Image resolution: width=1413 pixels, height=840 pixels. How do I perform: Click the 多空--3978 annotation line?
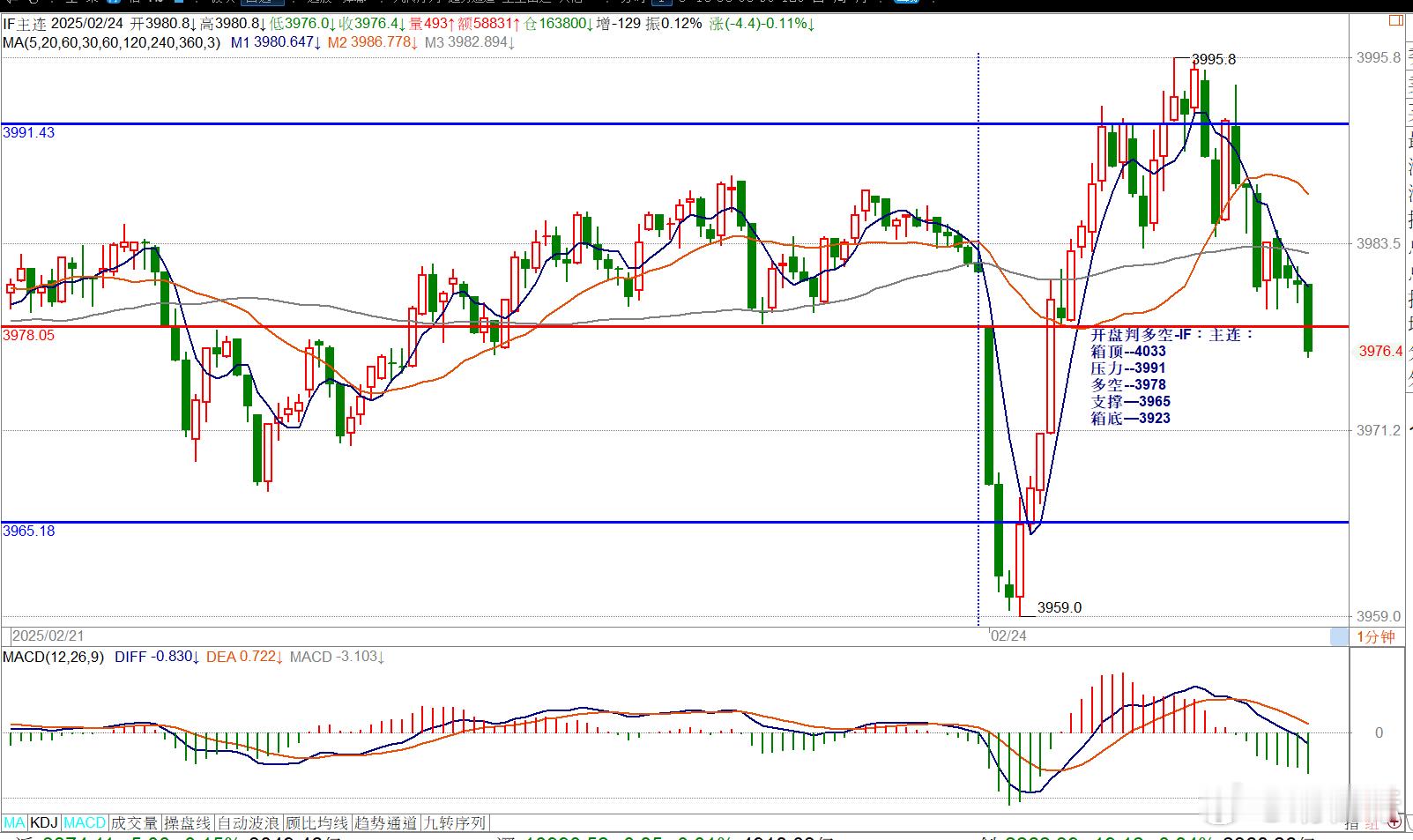(x=1128, y=385)
